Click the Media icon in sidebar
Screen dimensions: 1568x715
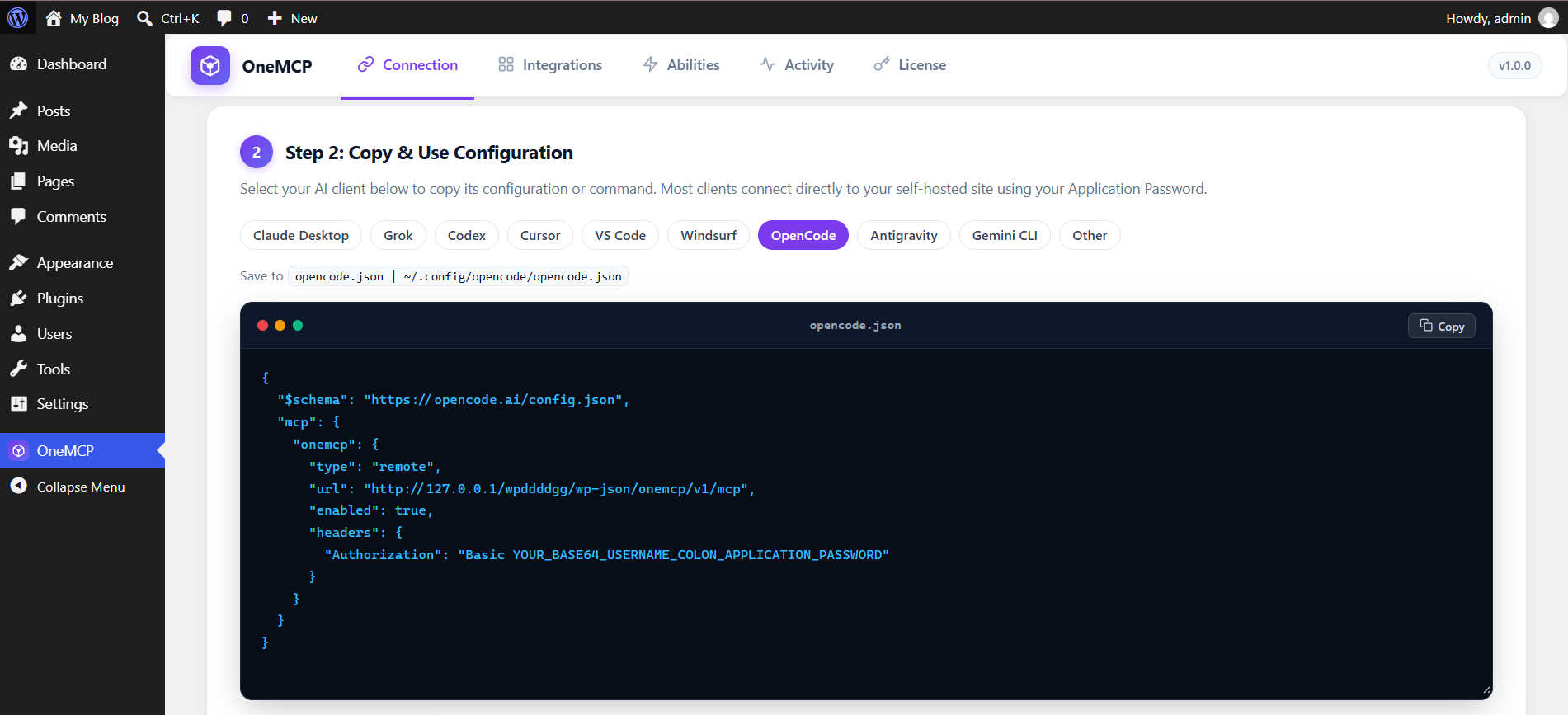18,146
